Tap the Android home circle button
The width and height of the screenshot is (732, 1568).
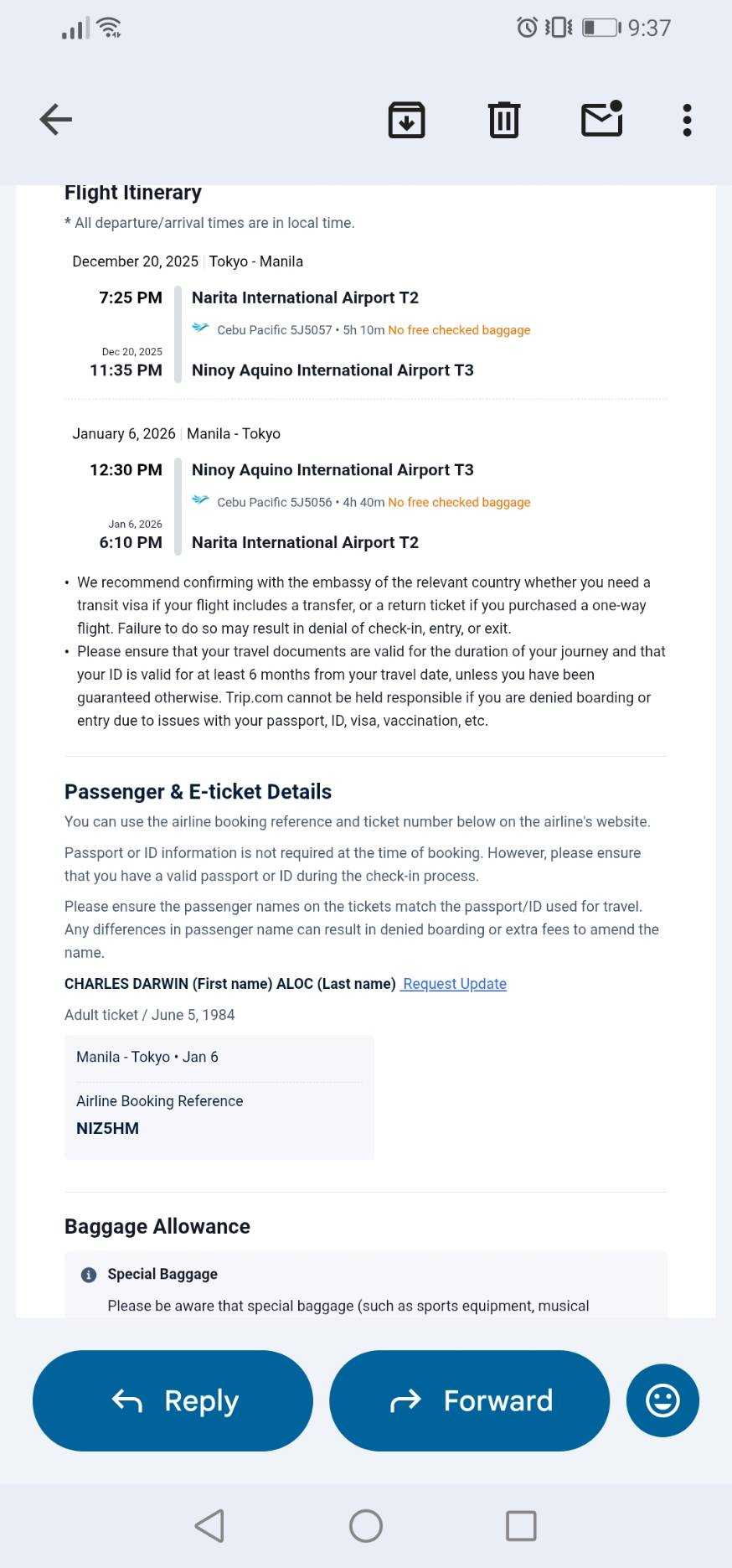click(366, 1526)
